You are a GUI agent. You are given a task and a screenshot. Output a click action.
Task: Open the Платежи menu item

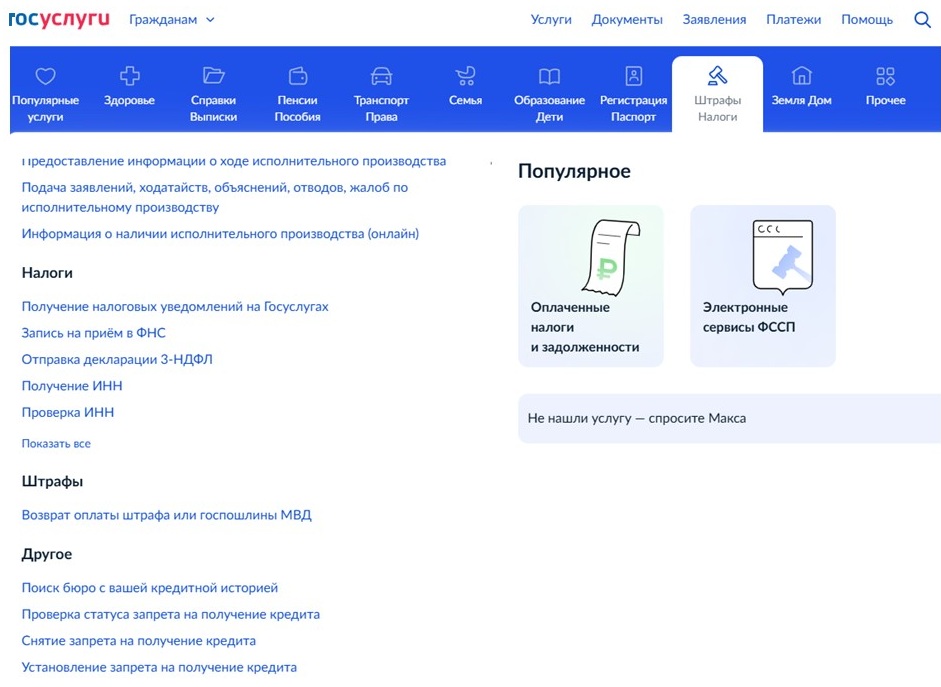click(x=793, y=20)
